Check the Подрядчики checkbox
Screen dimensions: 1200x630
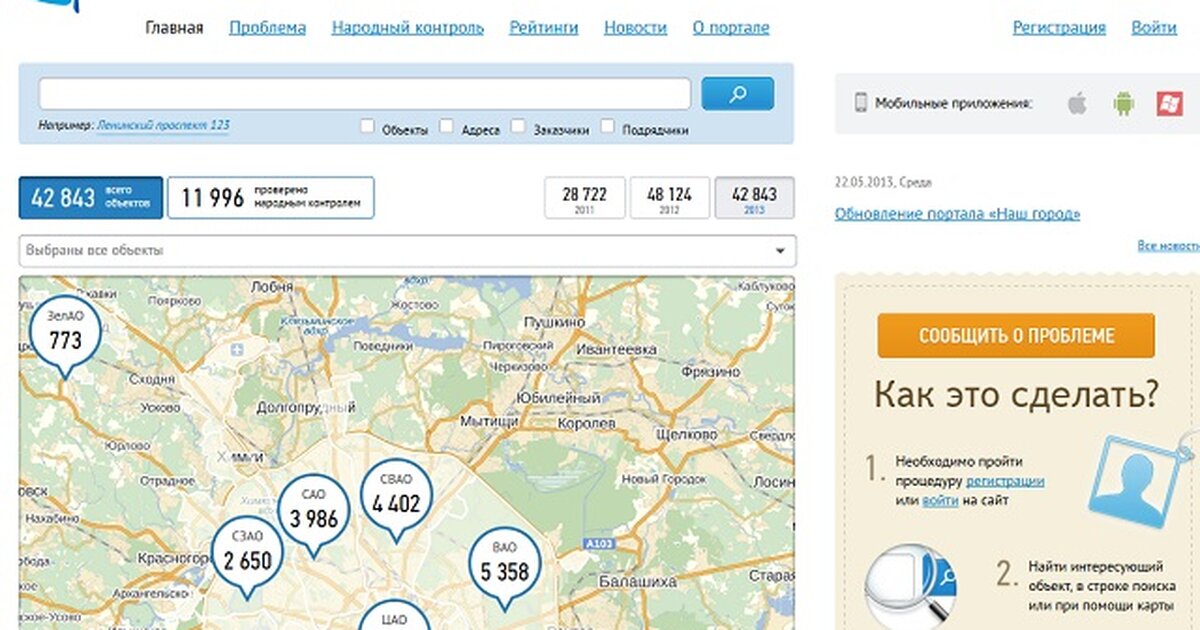tap(607, 127)
